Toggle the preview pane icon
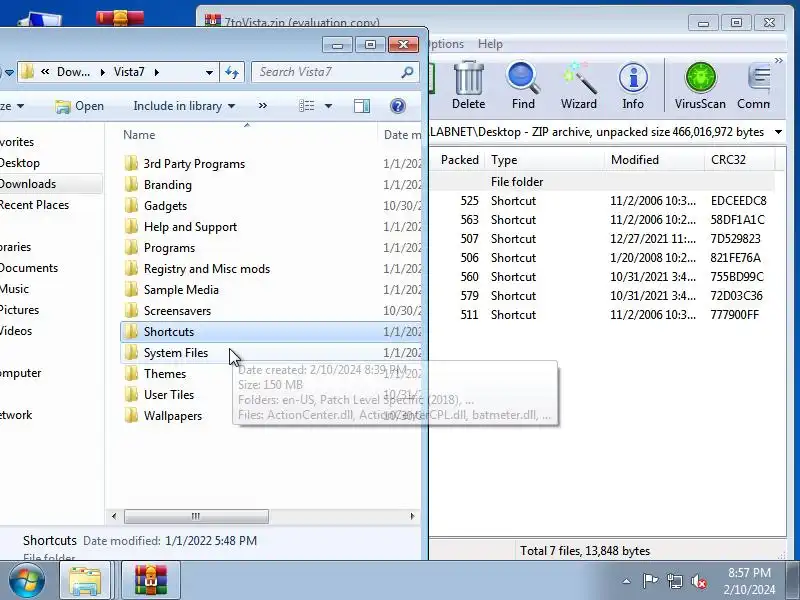The image size is (800, 600). pyautogui.click(x=362, y=106)
